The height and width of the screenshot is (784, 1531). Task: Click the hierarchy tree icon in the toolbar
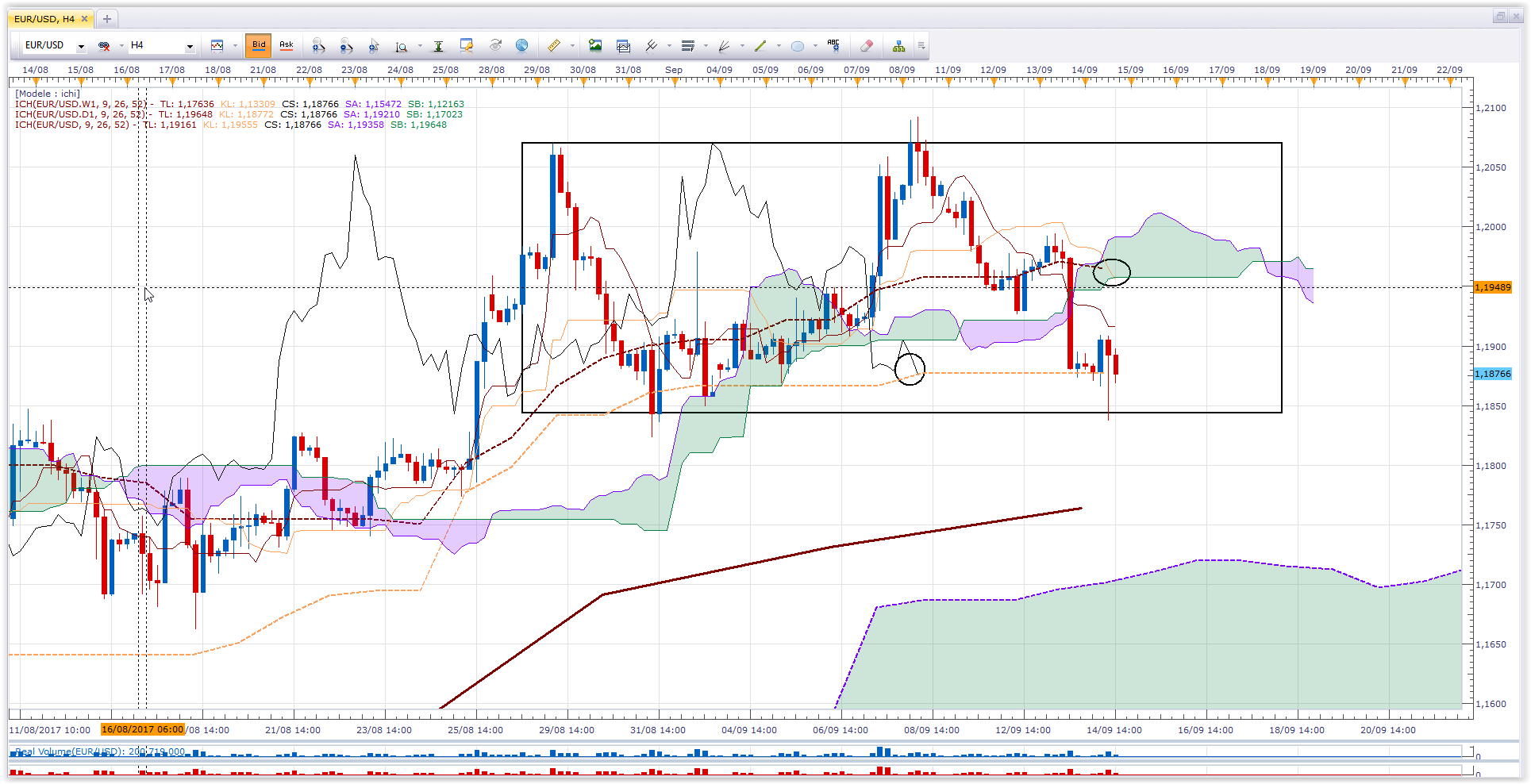point(898,45)
